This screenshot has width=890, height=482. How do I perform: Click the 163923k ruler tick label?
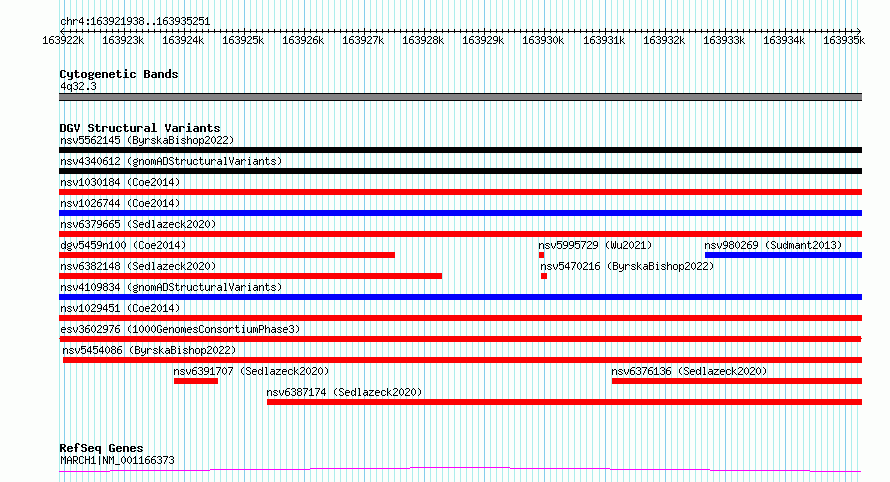(x=123, y=41)
